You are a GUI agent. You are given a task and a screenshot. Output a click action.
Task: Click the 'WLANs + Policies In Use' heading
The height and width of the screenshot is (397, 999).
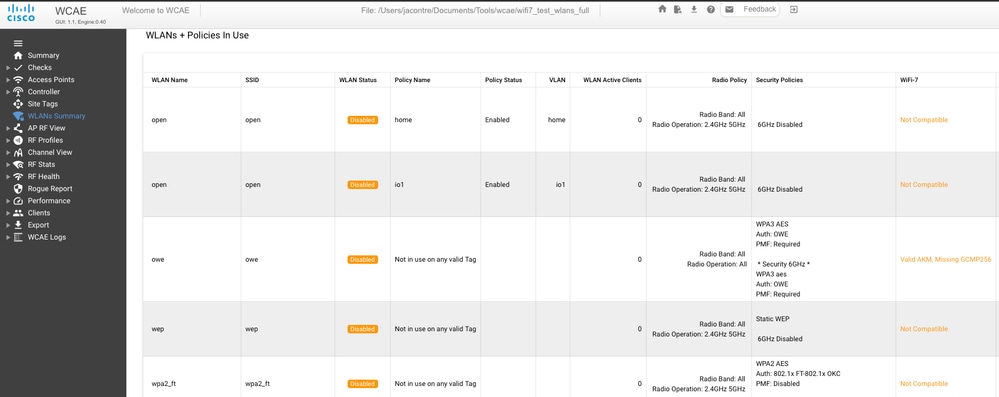tap(198, 36)
